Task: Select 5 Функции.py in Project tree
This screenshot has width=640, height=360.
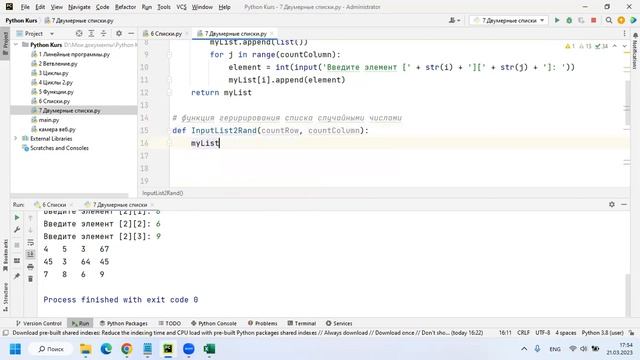Action: (56, 92)
